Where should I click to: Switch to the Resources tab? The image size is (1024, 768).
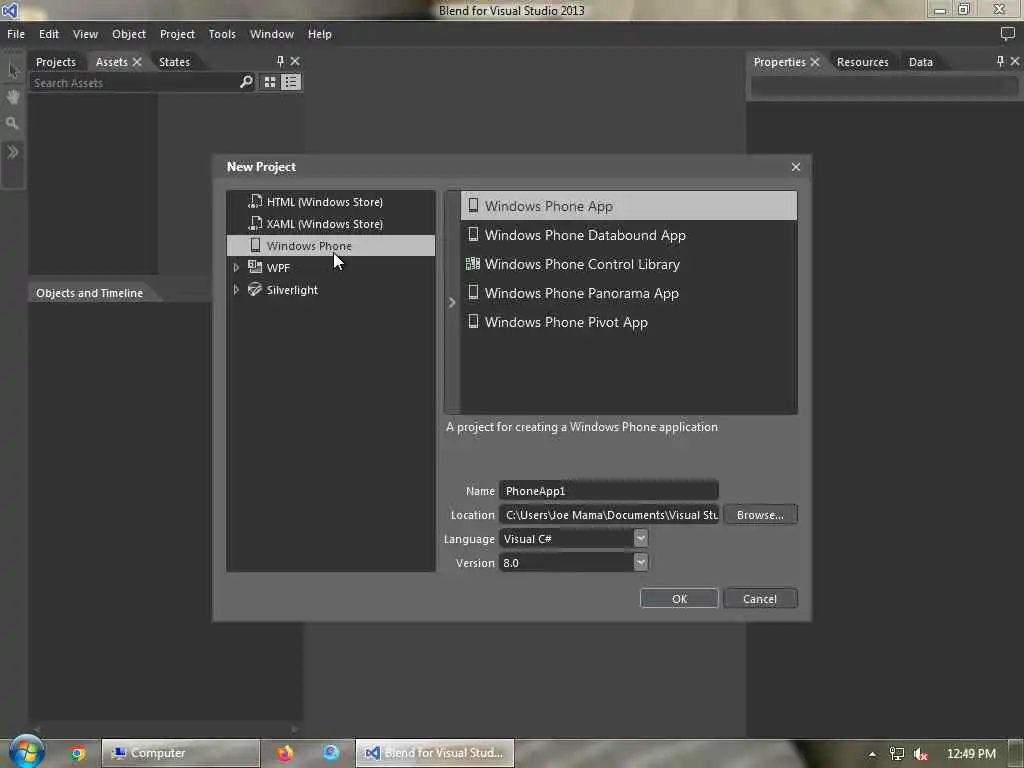[x=863, y=62]
